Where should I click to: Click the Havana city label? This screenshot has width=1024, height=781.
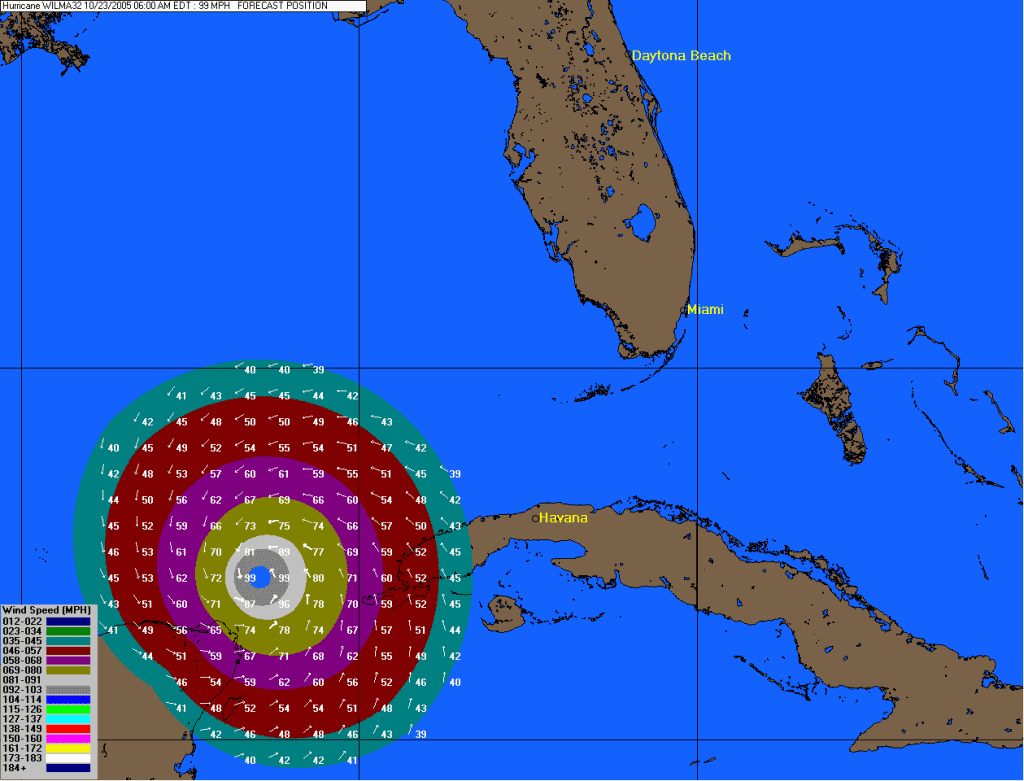click(563, 518)
